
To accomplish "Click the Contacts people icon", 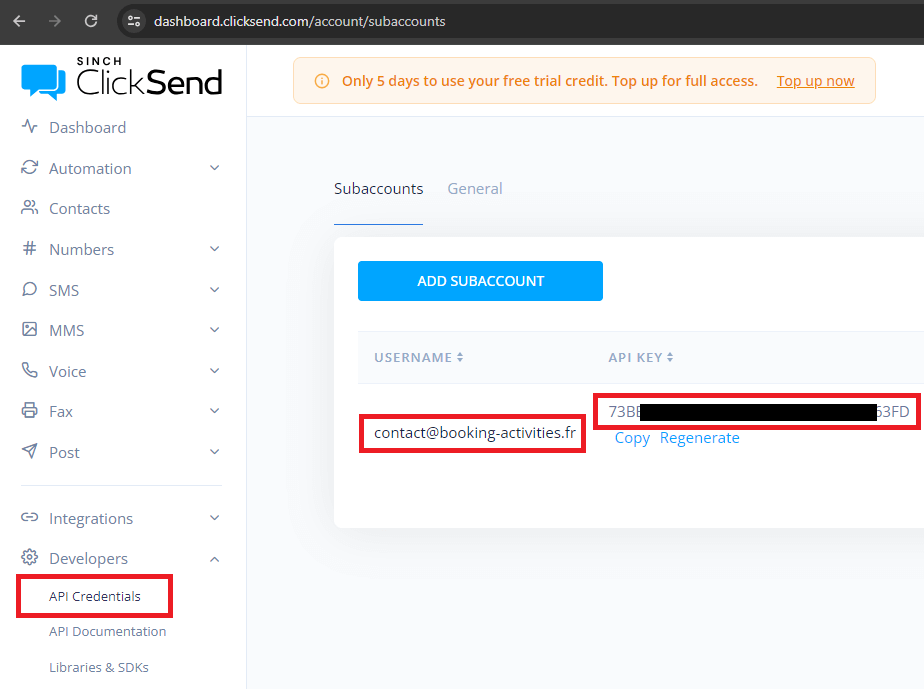I will coord(29,207).
